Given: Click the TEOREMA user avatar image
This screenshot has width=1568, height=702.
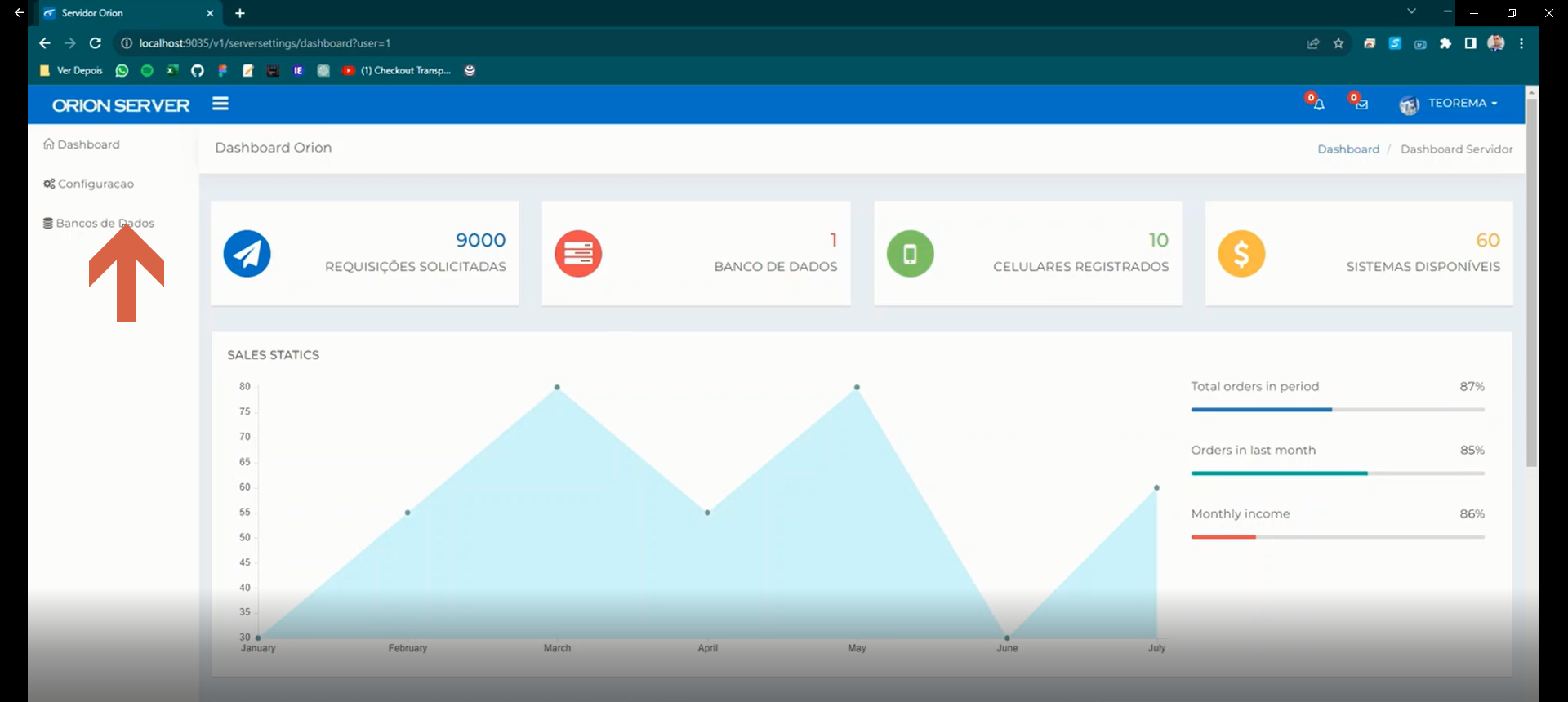Looking at the screenshot, I should click(x=1410, y=104).
